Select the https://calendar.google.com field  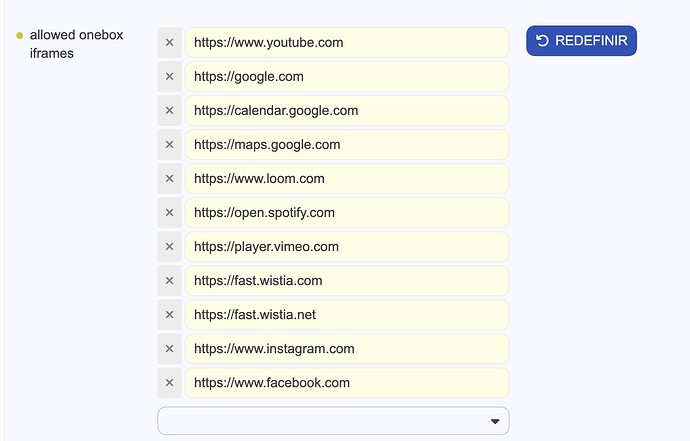click(347, 110)
